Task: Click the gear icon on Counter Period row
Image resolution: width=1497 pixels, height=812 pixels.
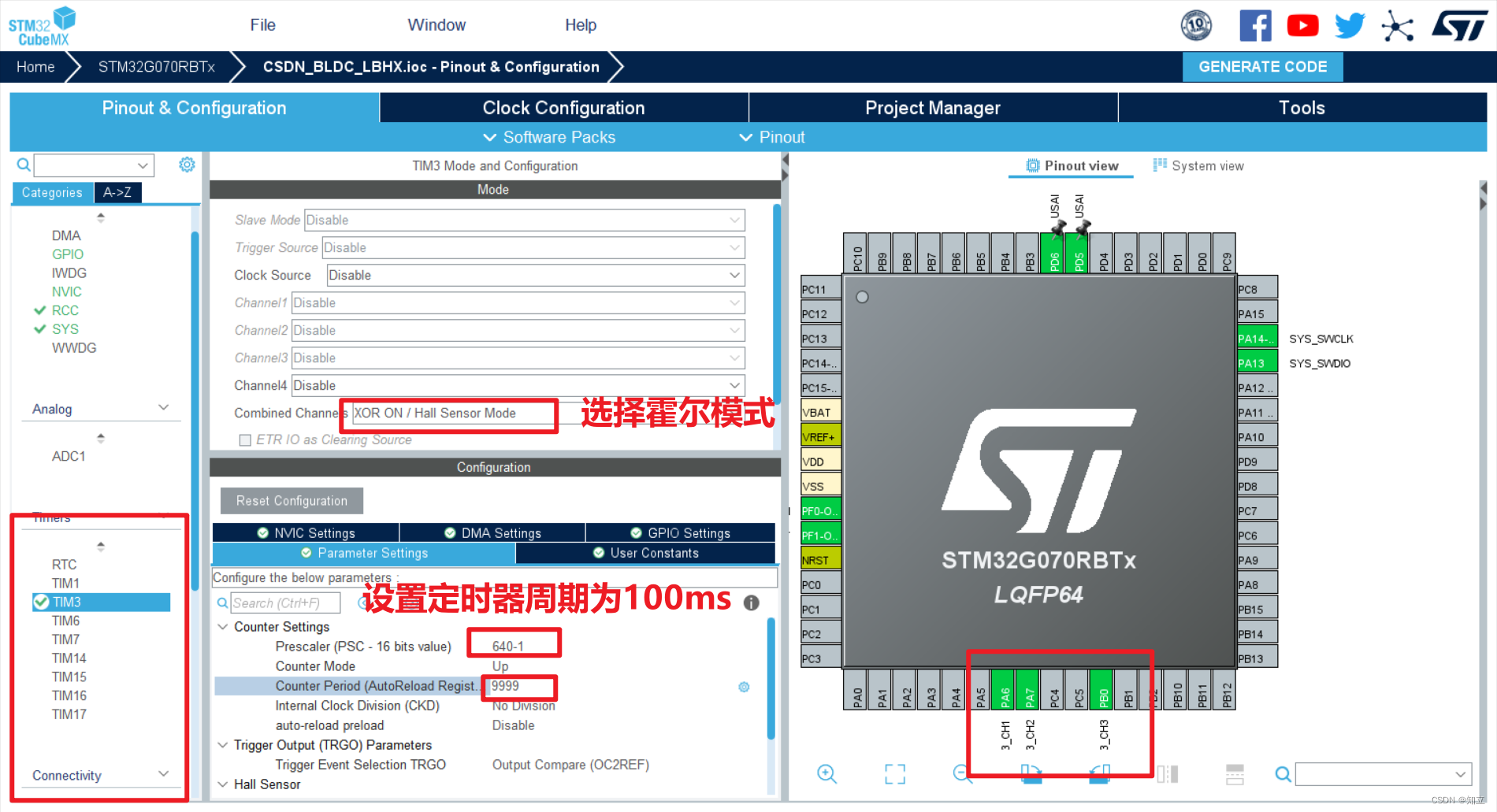Action: click(x=744, y=687)
